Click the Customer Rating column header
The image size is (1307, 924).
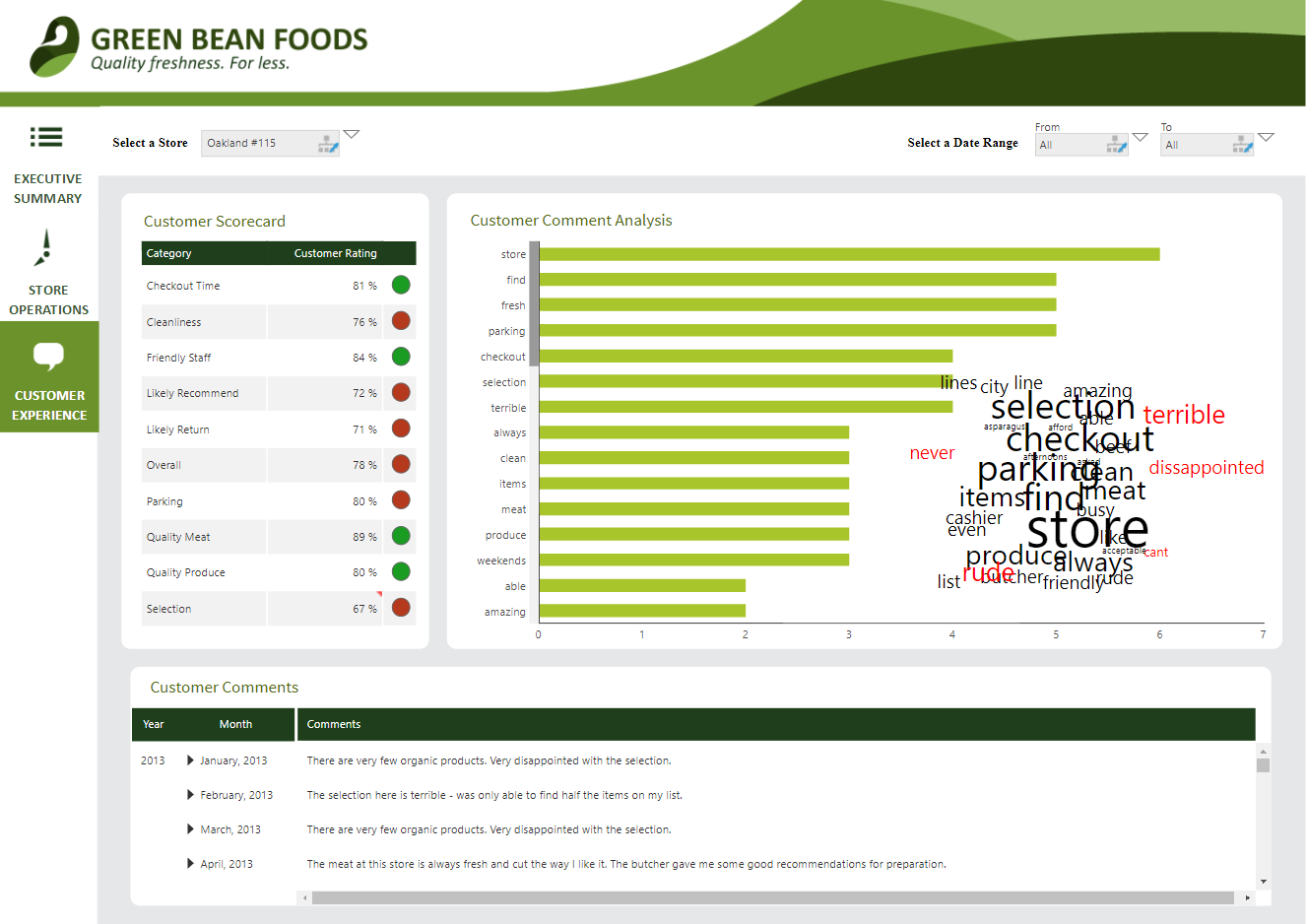tap(335, 253)
